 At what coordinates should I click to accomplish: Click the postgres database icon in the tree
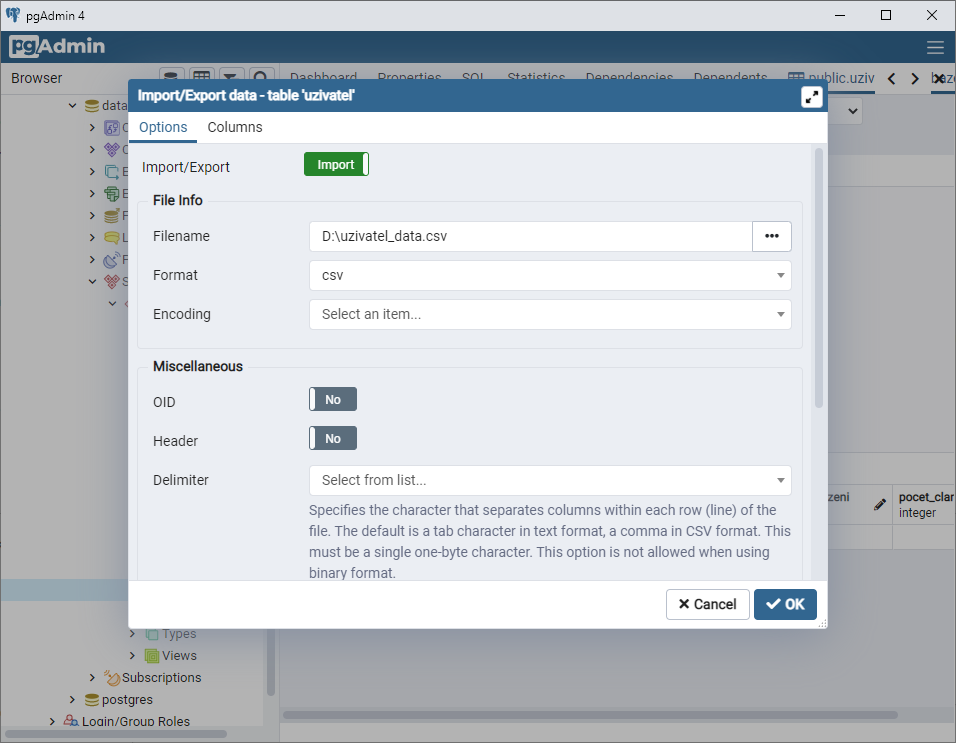click(92, 699)
